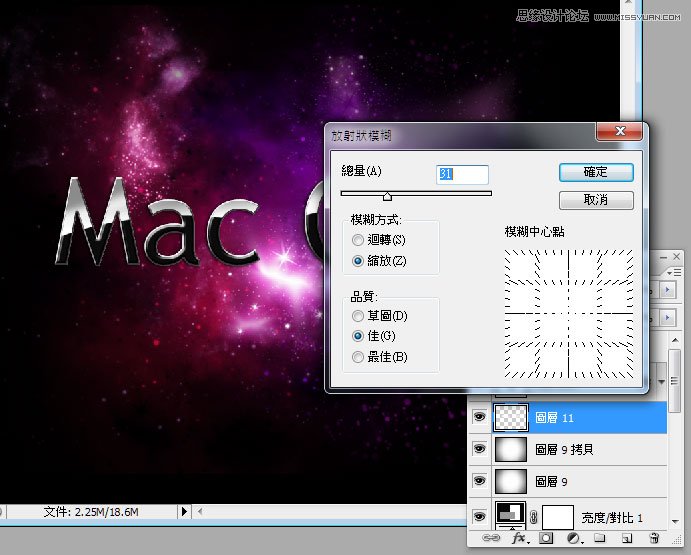Open the fx layer style menu

(x=520, y=538)
